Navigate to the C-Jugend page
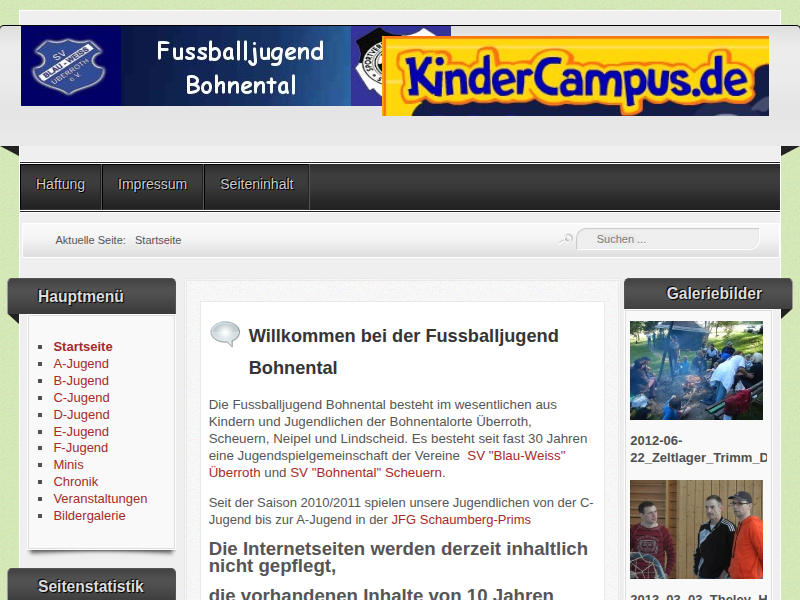Viewport: 800px width, 600px height. click(81, 398)
